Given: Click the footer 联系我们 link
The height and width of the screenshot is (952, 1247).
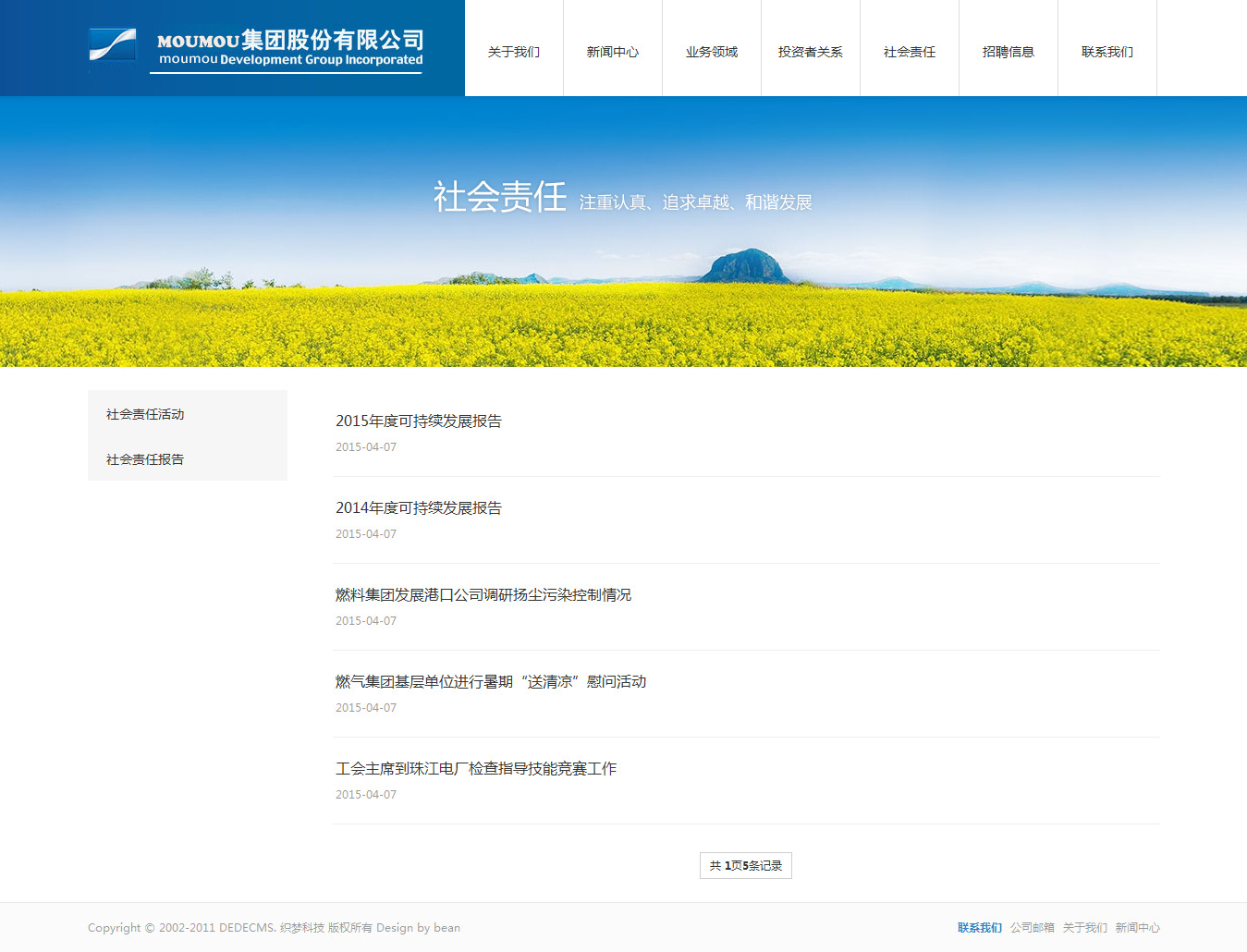Looking at the screenshot, I should [x=979, y=928].
